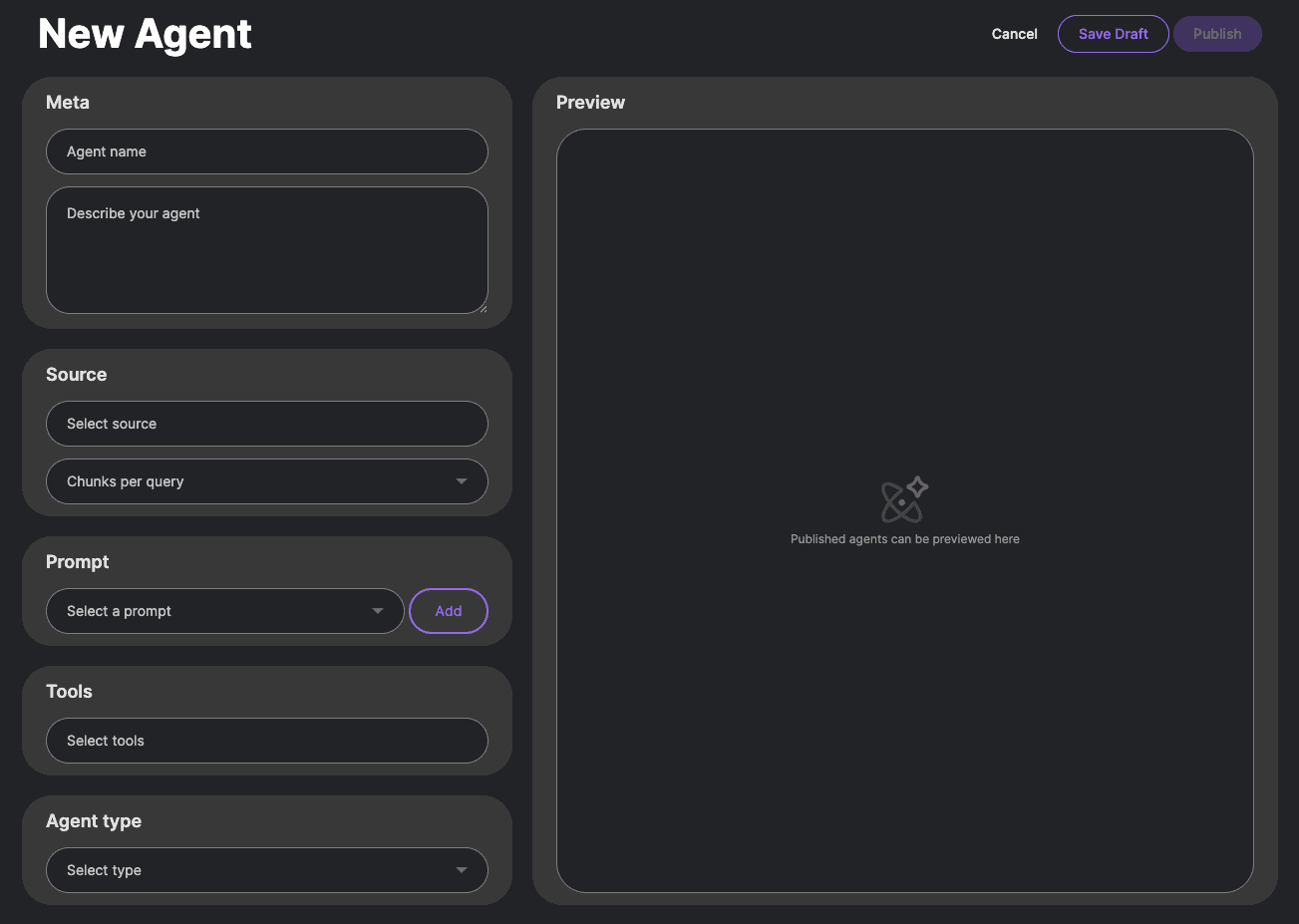Click the New Agent page title

(x=144, y=33)
